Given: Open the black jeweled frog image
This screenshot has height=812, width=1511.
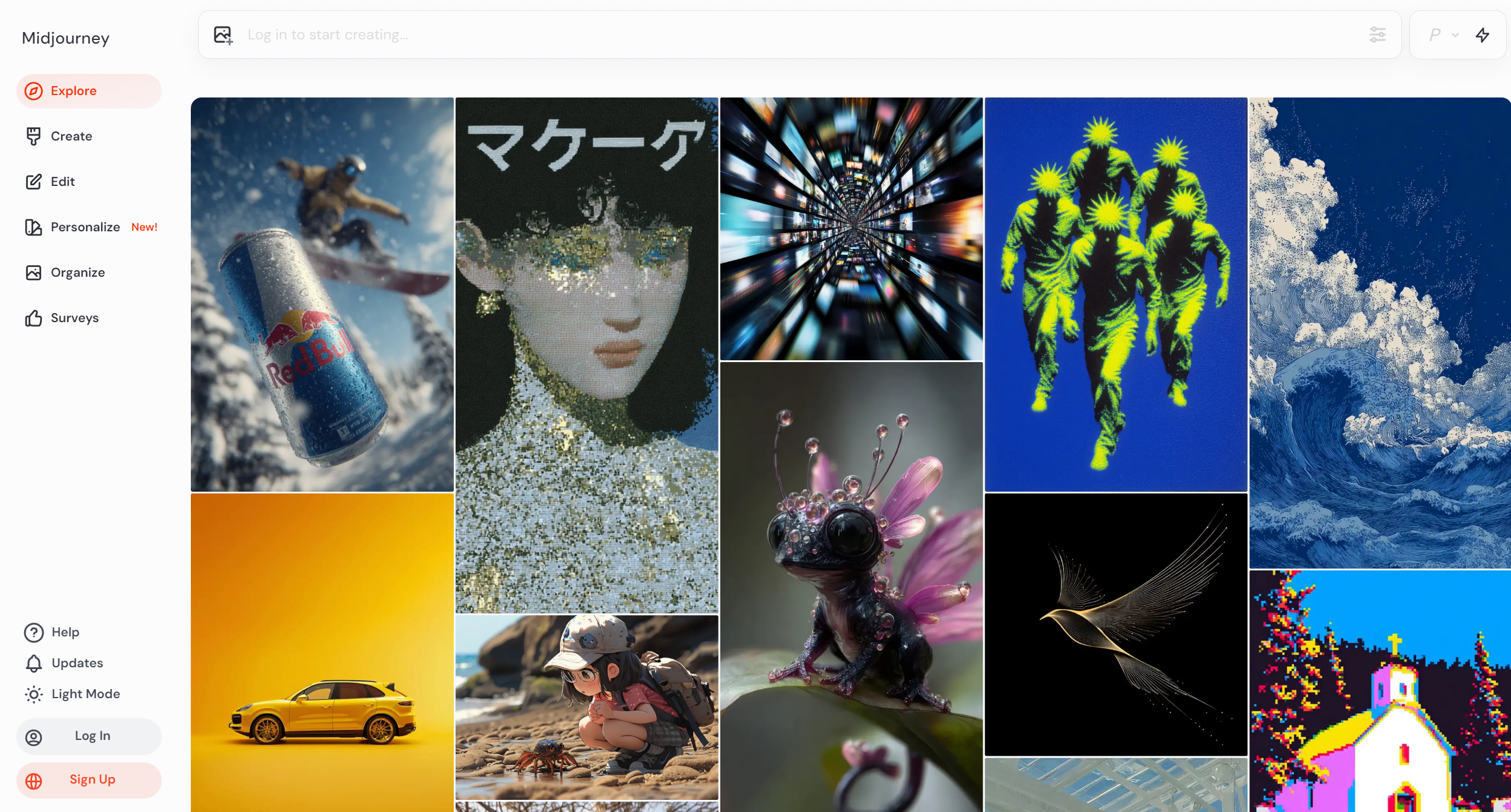Looking at the screenshot, I should [851, 587].
